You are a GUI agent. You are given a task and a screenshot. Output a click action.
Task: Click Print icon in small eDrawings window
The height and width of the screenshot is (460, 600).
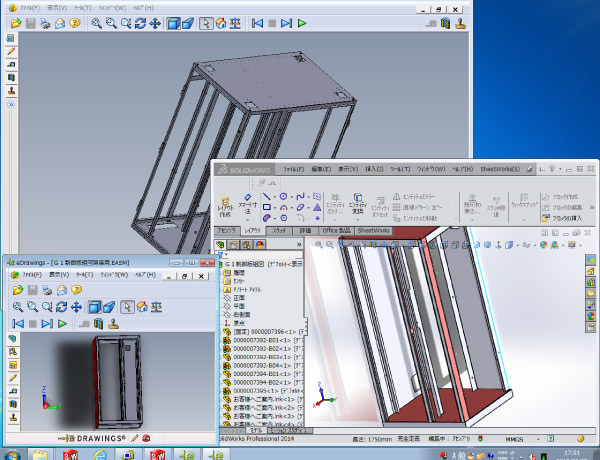(46, 288)
